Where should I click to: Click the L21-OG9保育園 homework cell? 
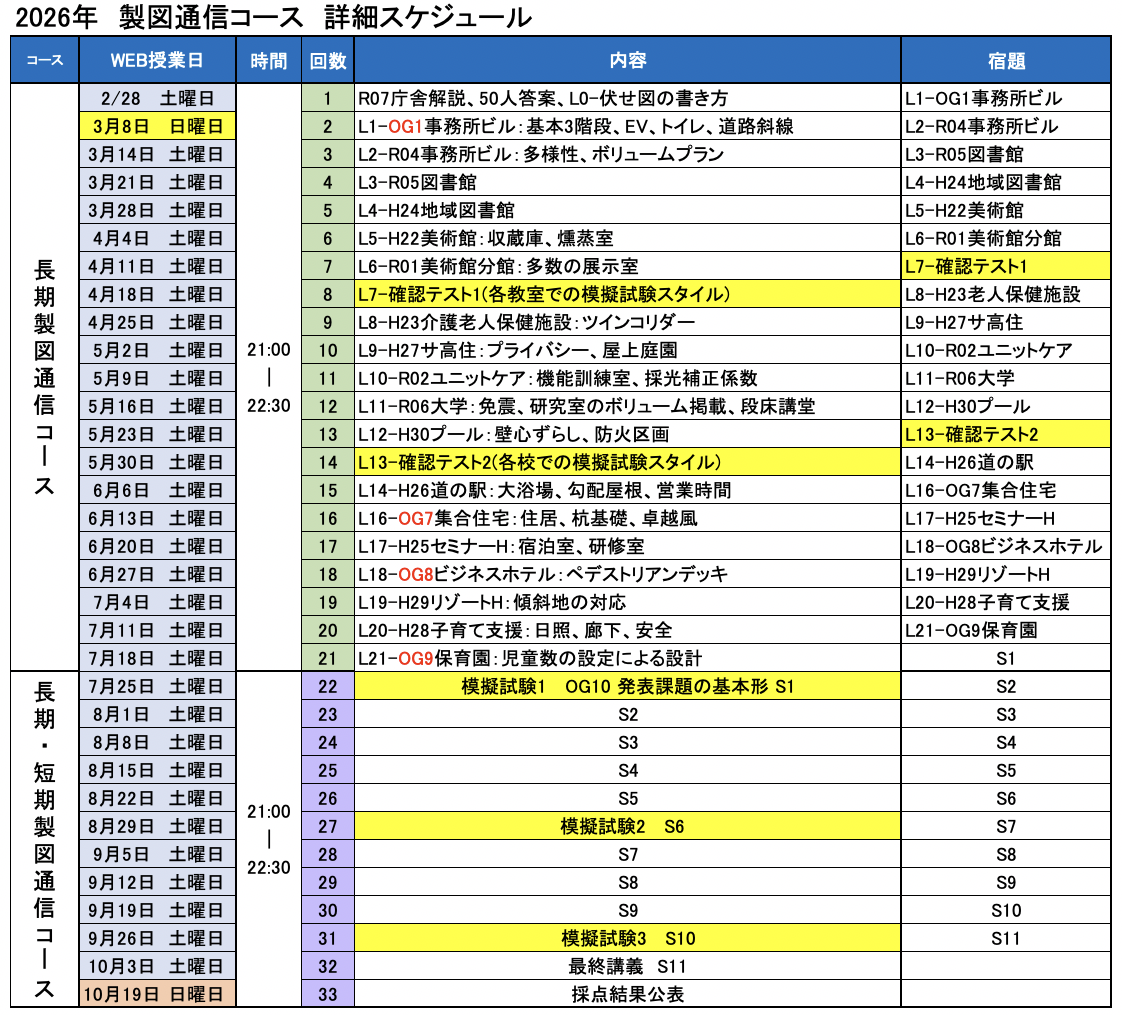click(1005, 630)
